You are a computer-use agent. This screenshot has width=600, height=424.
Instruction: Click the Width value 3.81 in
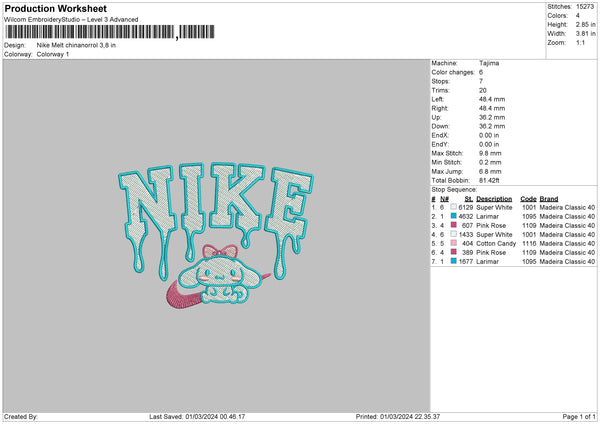(586, 34)
